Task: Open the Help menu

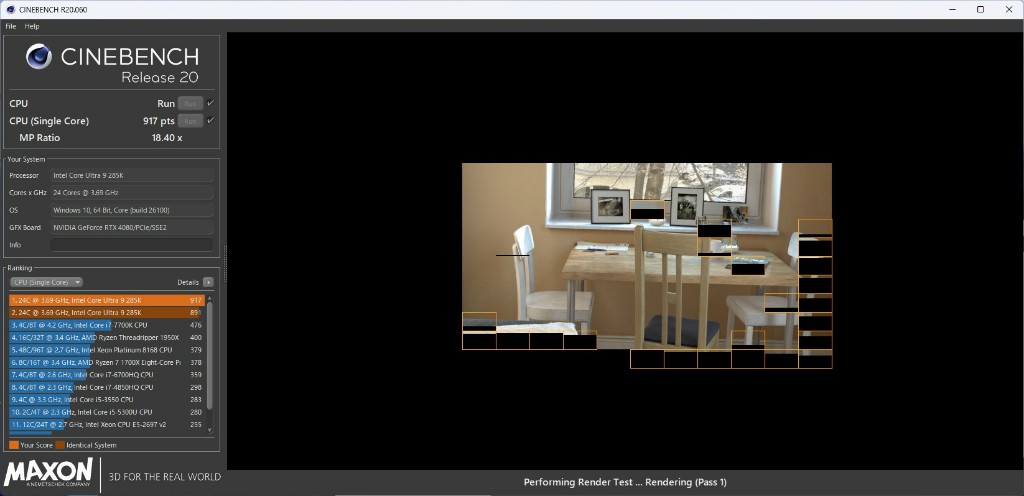Action: pyautogui.click(x=32, y=26)
